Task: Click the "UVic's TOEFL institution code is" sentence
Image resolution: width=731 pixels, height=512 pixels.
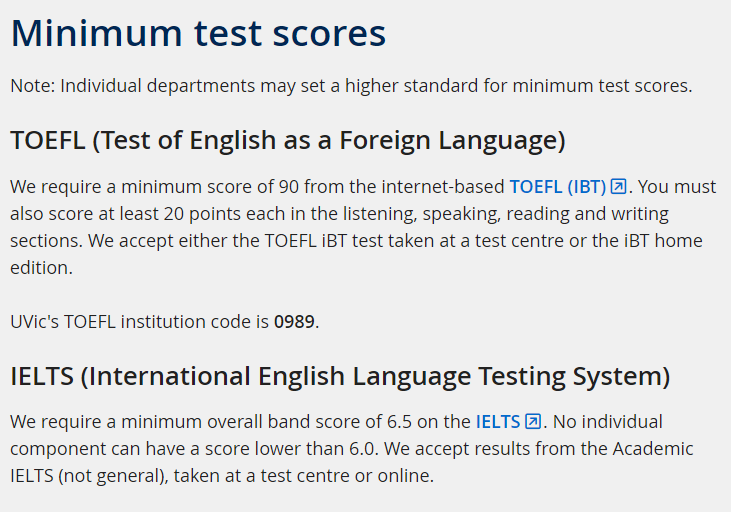Action: (139, 322)
